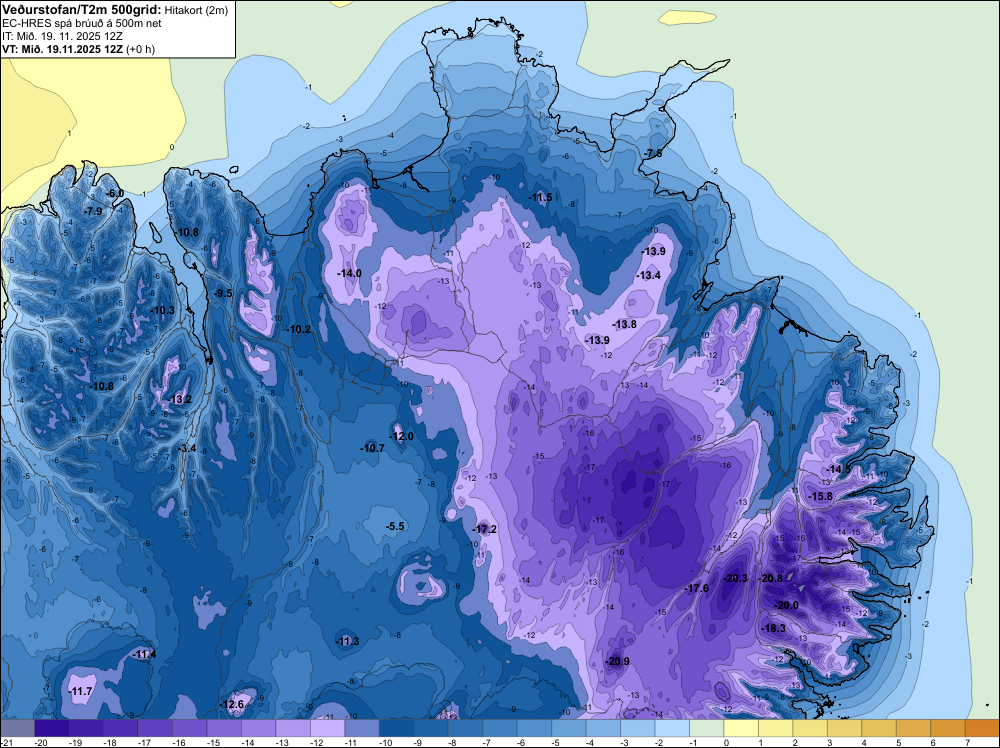Select the -13.4 temperature label

tap(649, 276)
